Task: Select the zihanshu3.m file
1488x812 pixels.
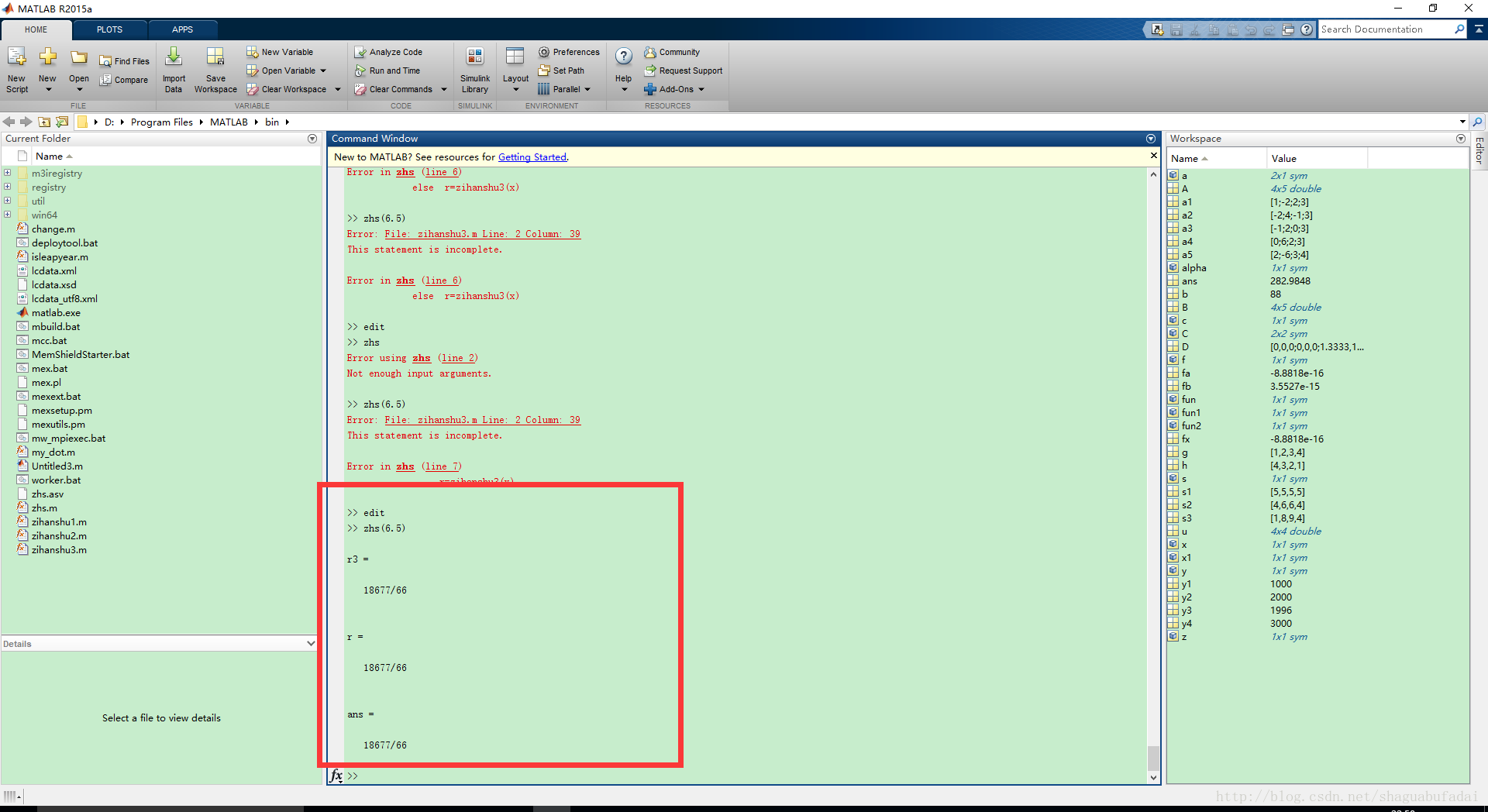Action: (x=59, y=549)
